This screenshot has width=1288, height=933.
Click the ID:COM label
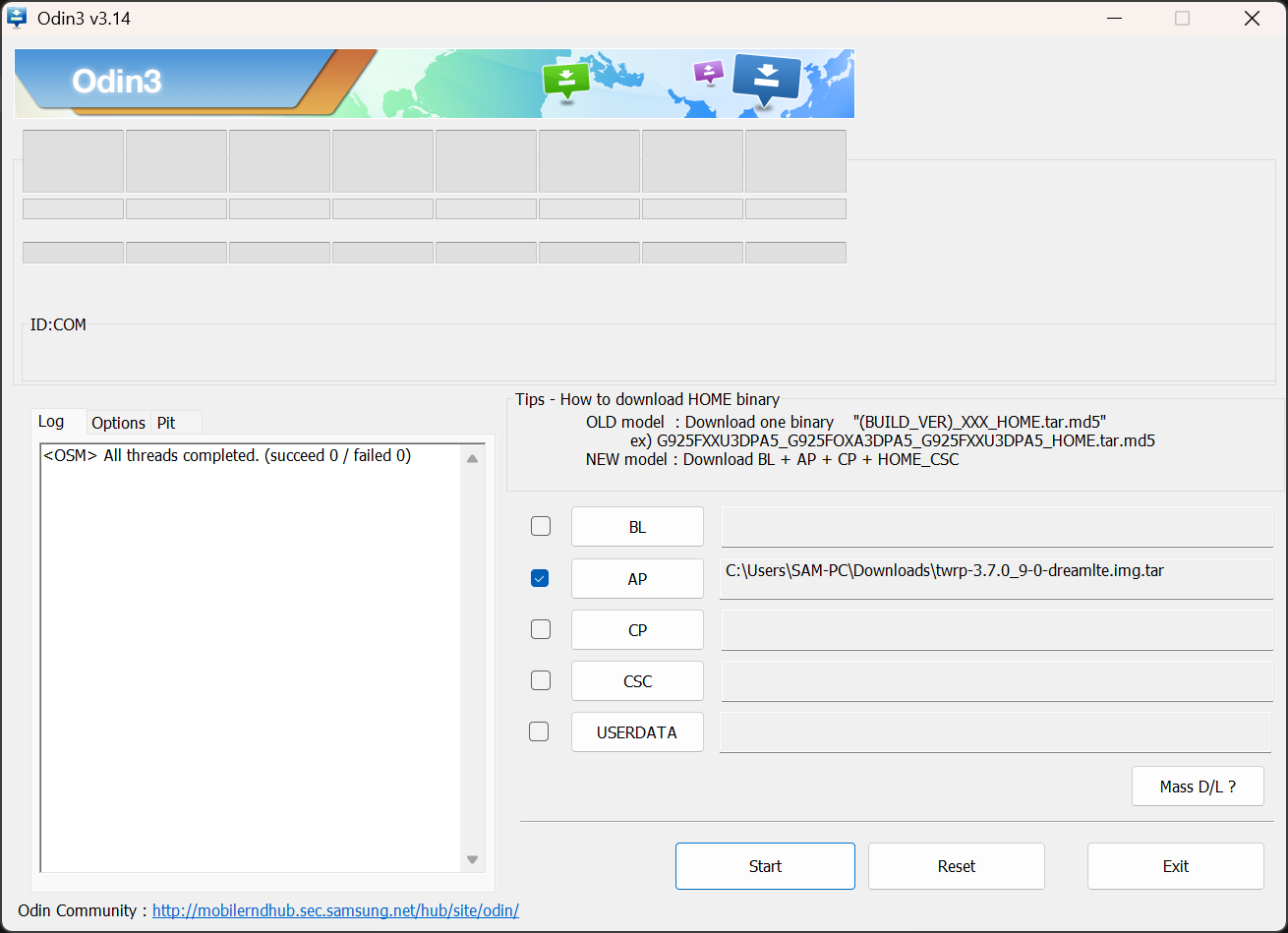click(x=58, y=324)
